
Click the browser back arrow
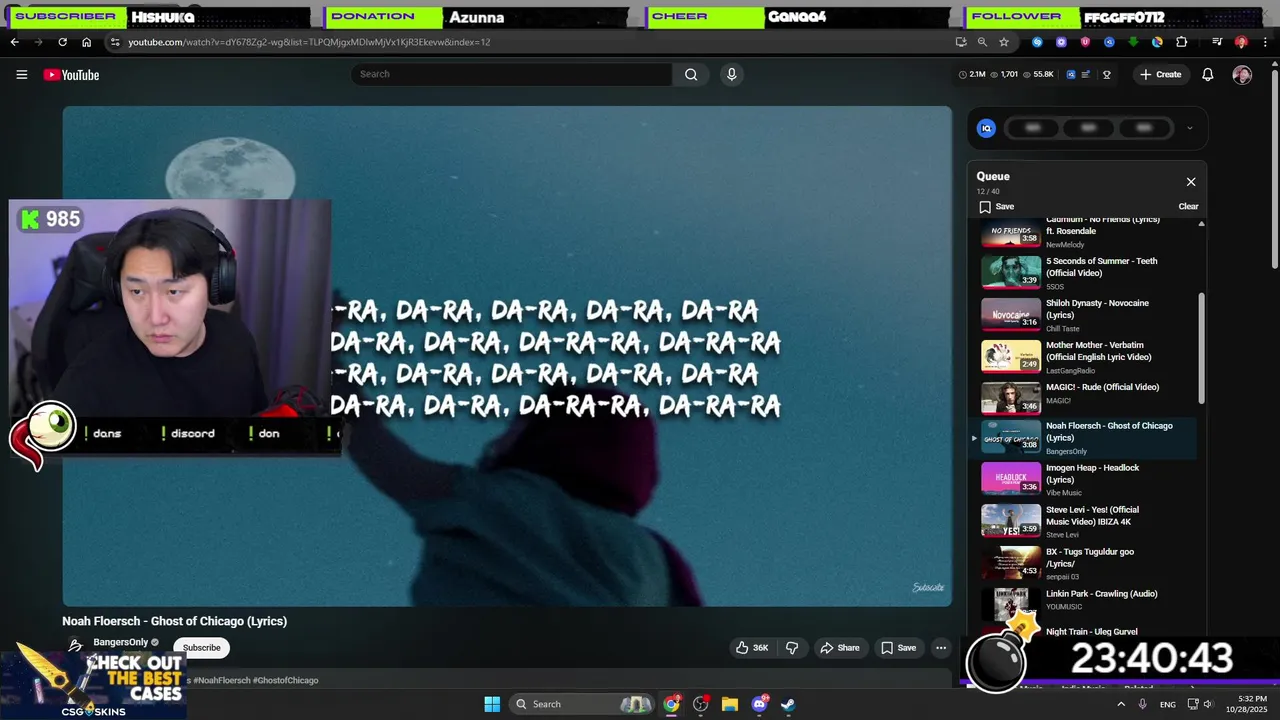14,42
